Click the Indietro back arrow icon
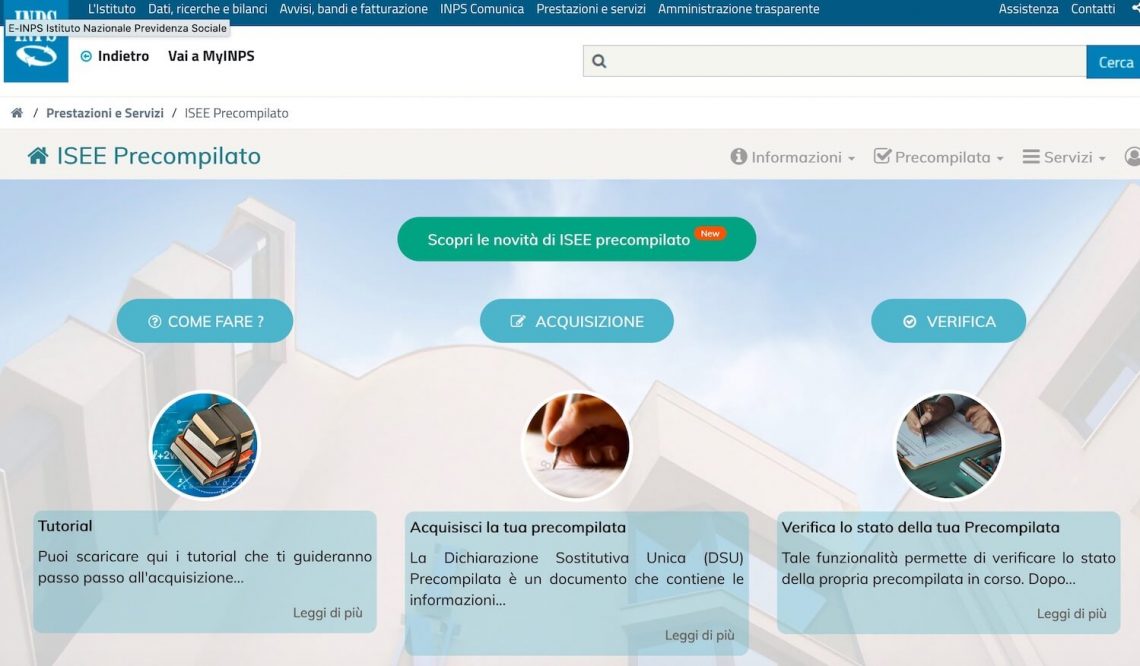The width and height of the screenshot is (1140, 666). 86,56
